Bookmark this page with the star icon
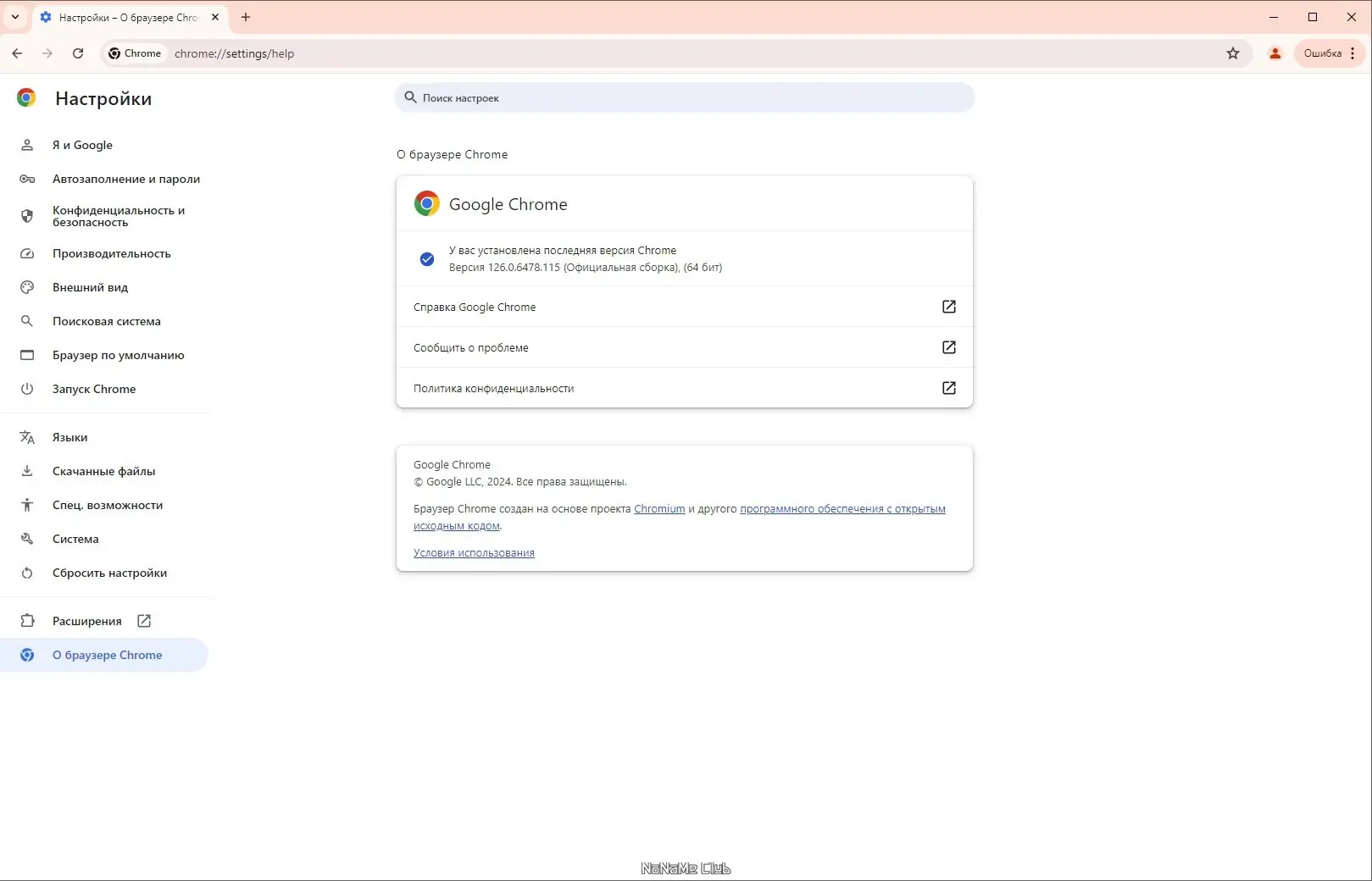1372x881 pixels. 1233,53
